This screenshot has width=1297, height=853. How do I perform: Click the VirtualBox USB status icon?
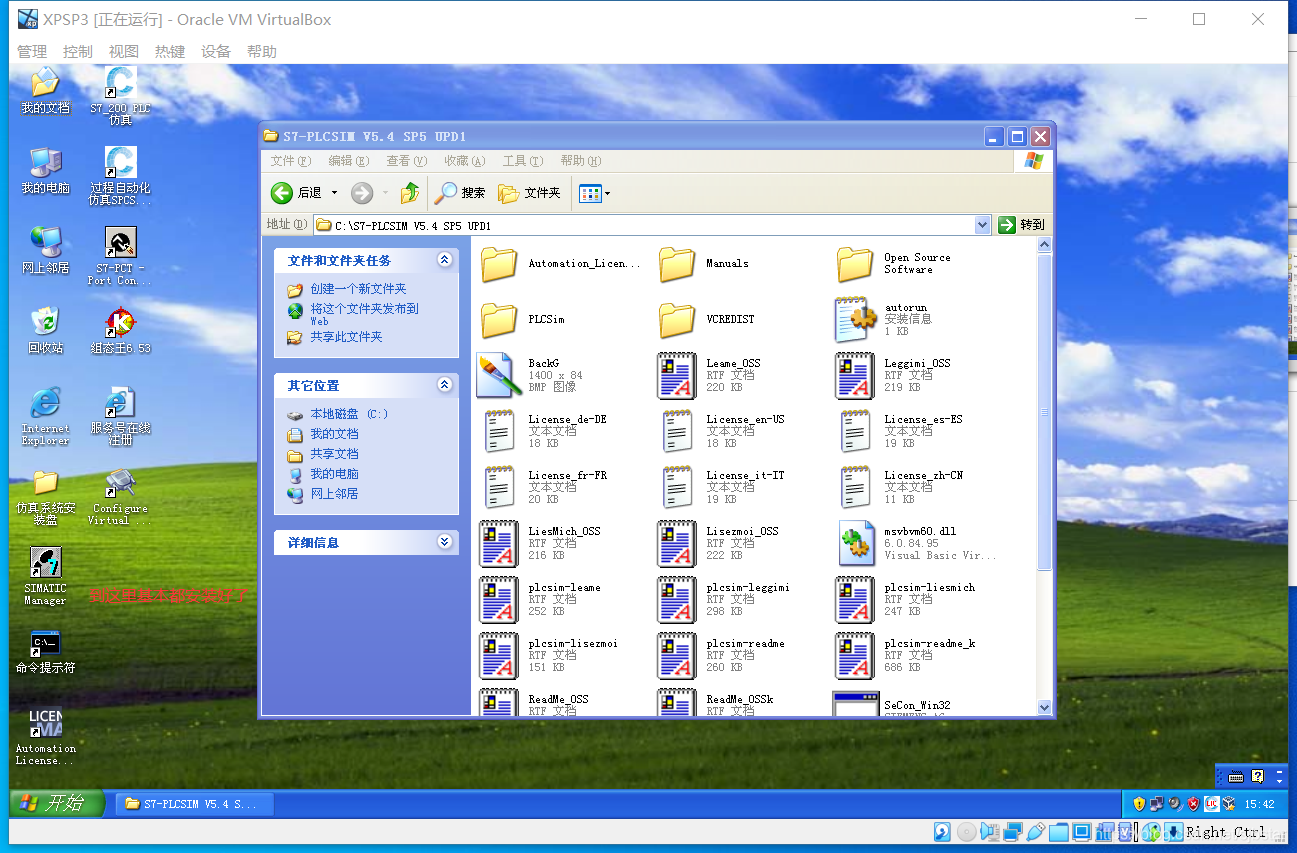(1037, 831)
